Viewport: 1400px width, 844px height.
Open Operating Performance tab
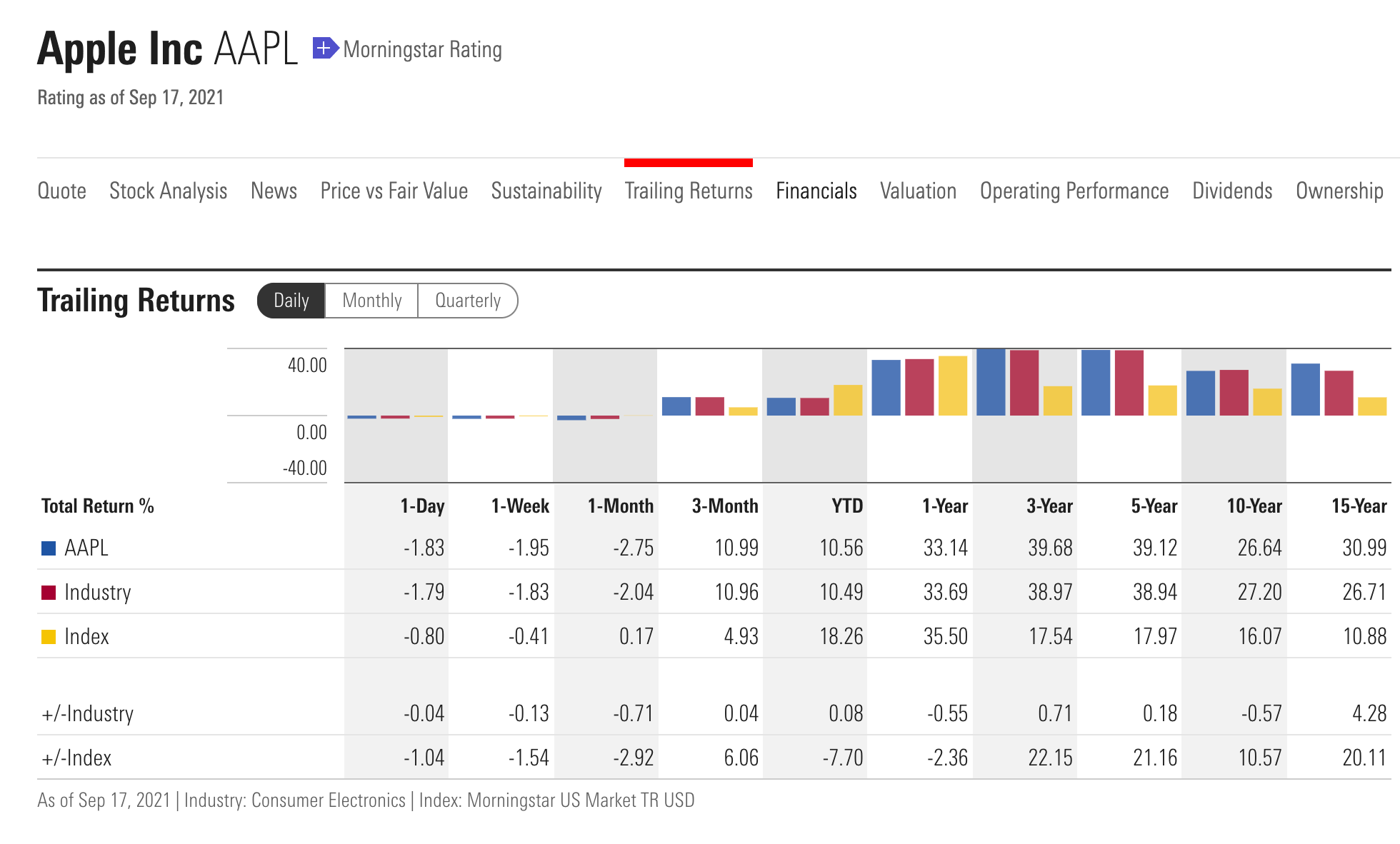click(1074, 191)
